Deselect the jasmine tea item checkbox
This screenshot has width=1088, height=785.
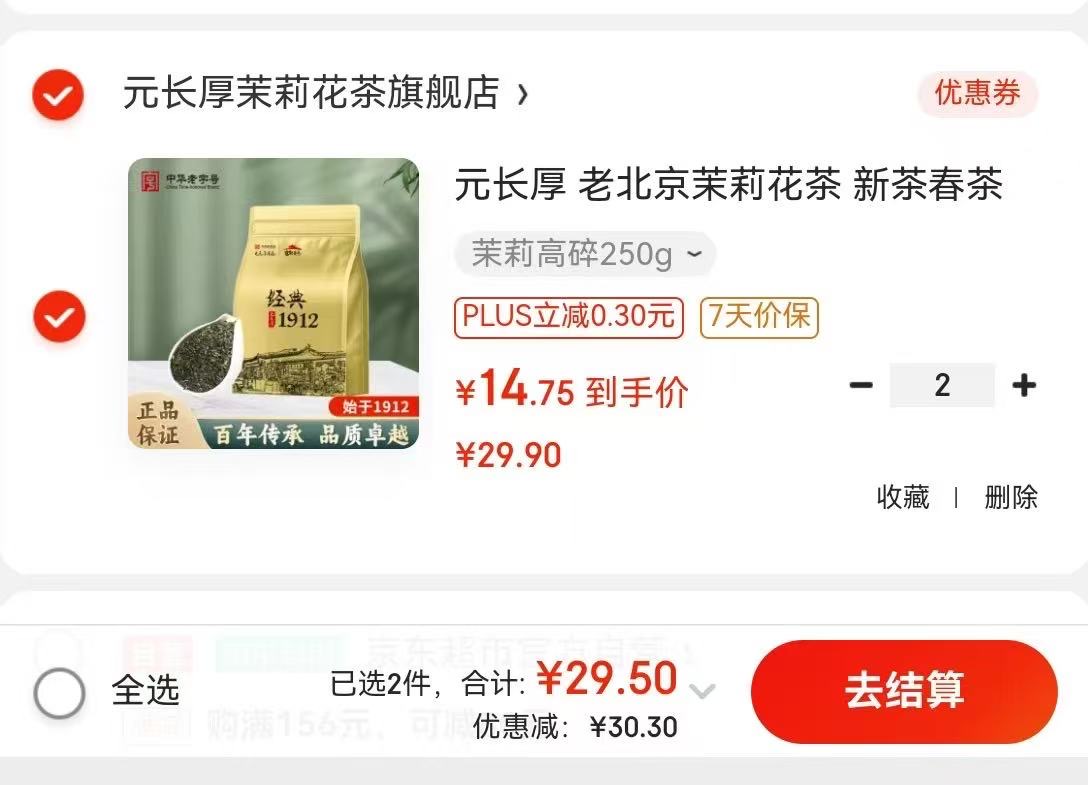pos(59,316)
